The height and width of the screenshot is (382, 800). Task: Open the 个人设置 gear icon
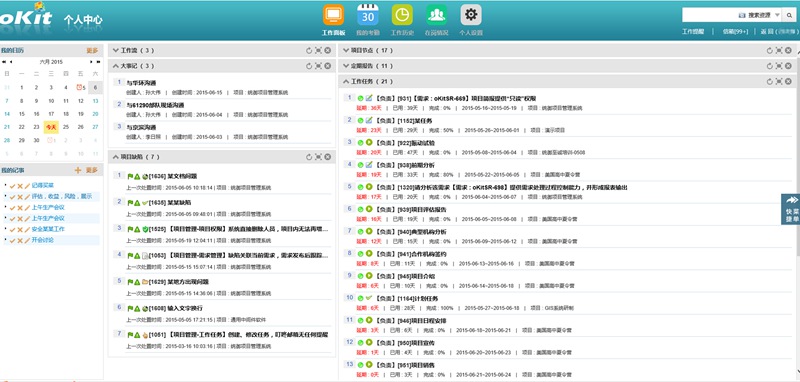(x=471, y=15)
